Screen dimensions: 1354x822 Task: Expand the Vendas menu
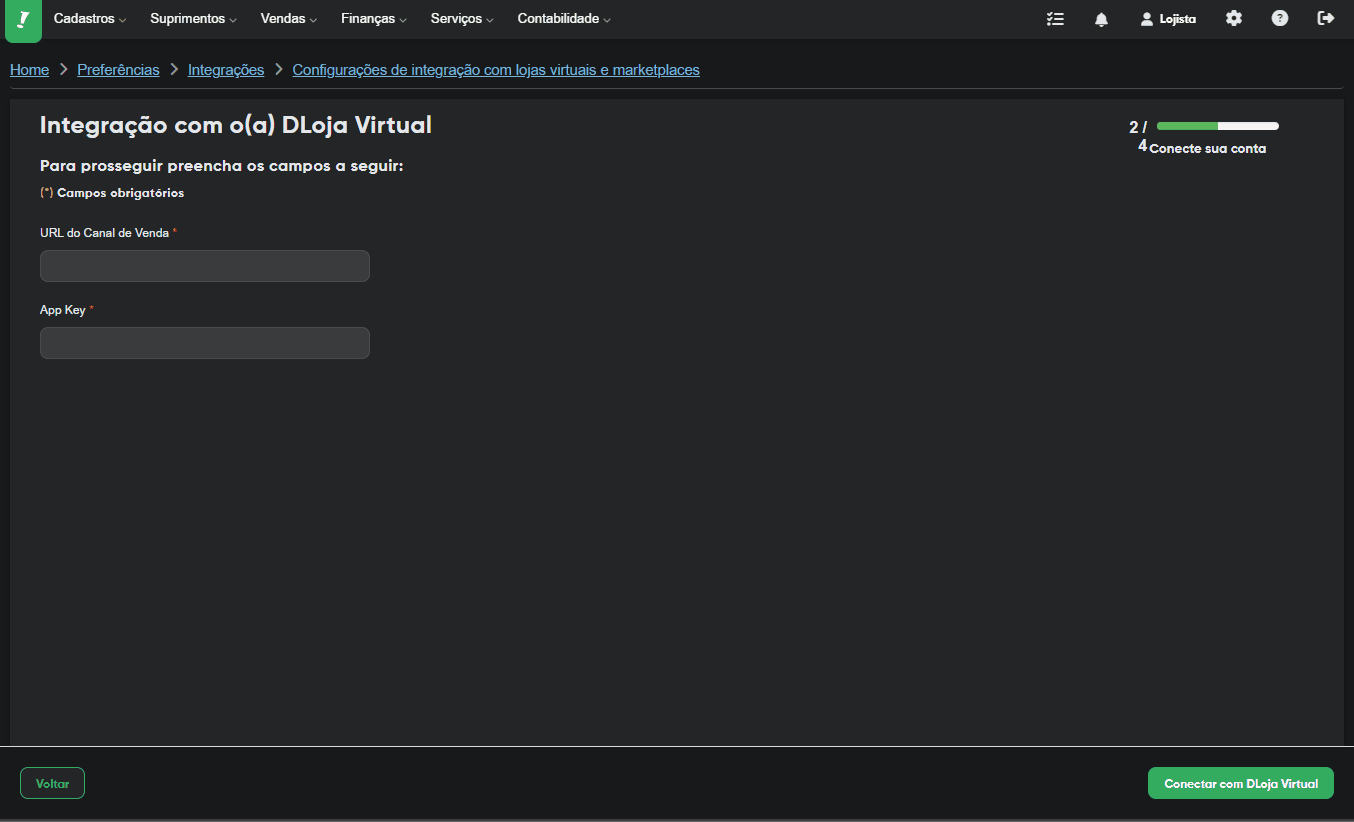click(x=289, y=19)
